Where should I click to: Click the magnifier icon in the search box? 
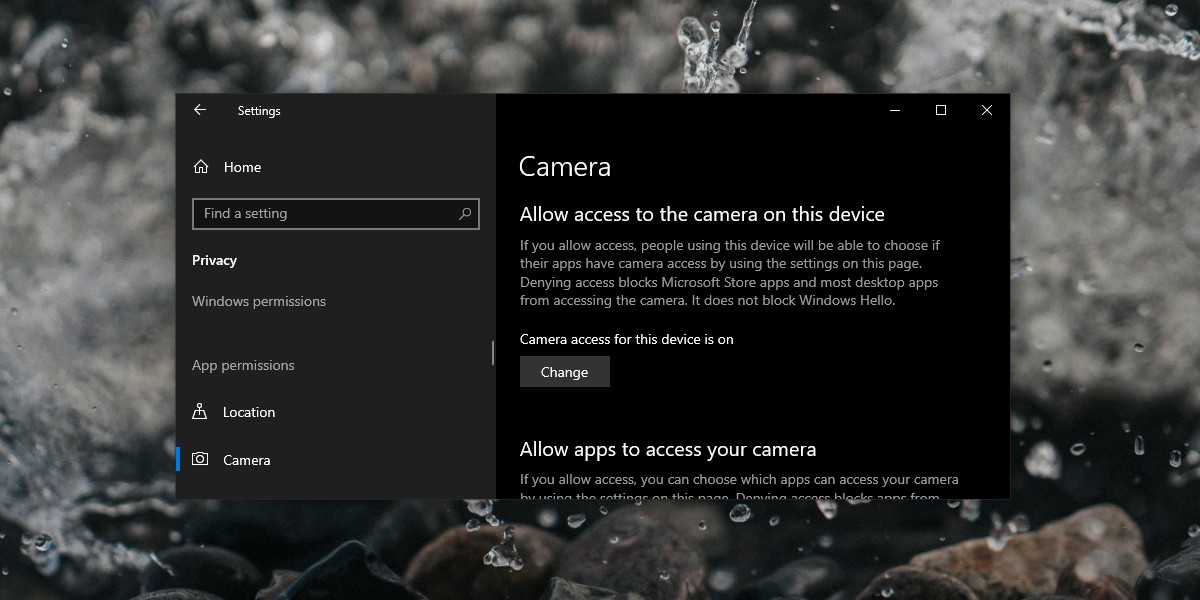464,213
